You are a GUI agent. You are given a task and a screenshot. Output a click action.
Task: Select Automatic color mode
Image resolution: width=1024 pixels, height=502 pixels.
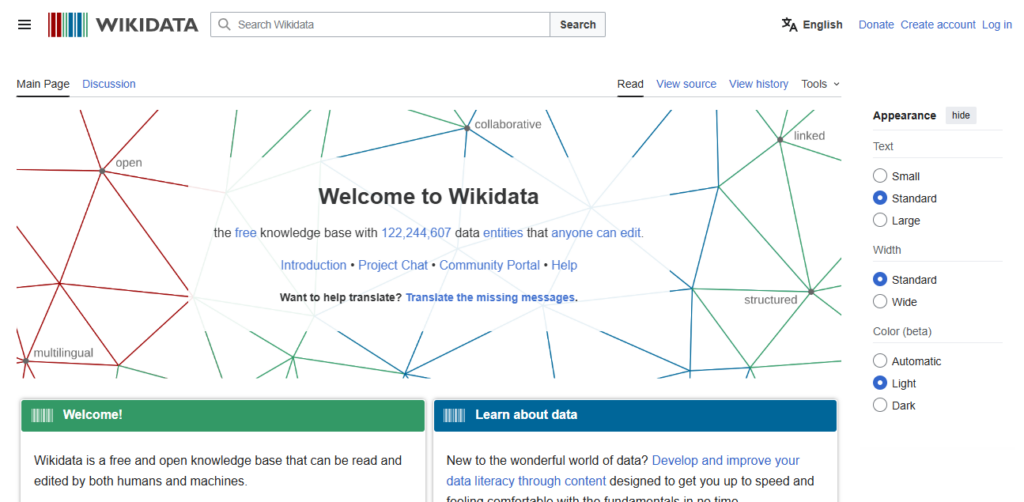coord(880,361)
